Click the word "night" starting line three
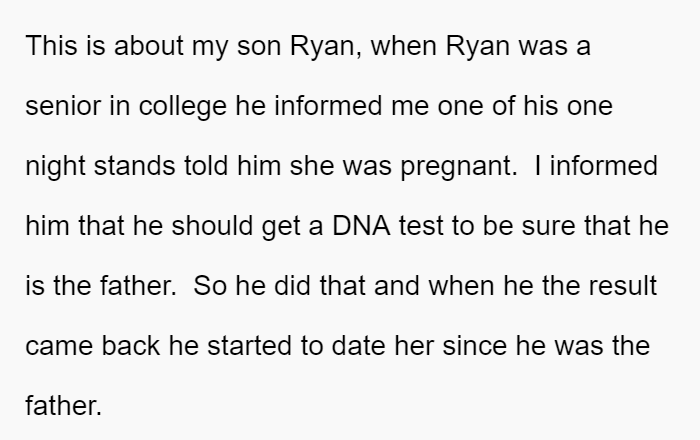Image resolution: width=700 pixels, height=440 pixels. tap(55, 166)
